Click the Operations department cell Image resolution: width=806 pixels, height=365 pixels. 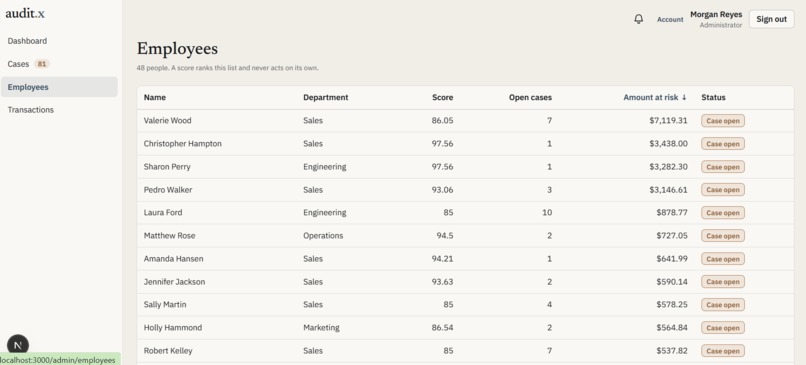pyautogui.click(x=323, y=235)
